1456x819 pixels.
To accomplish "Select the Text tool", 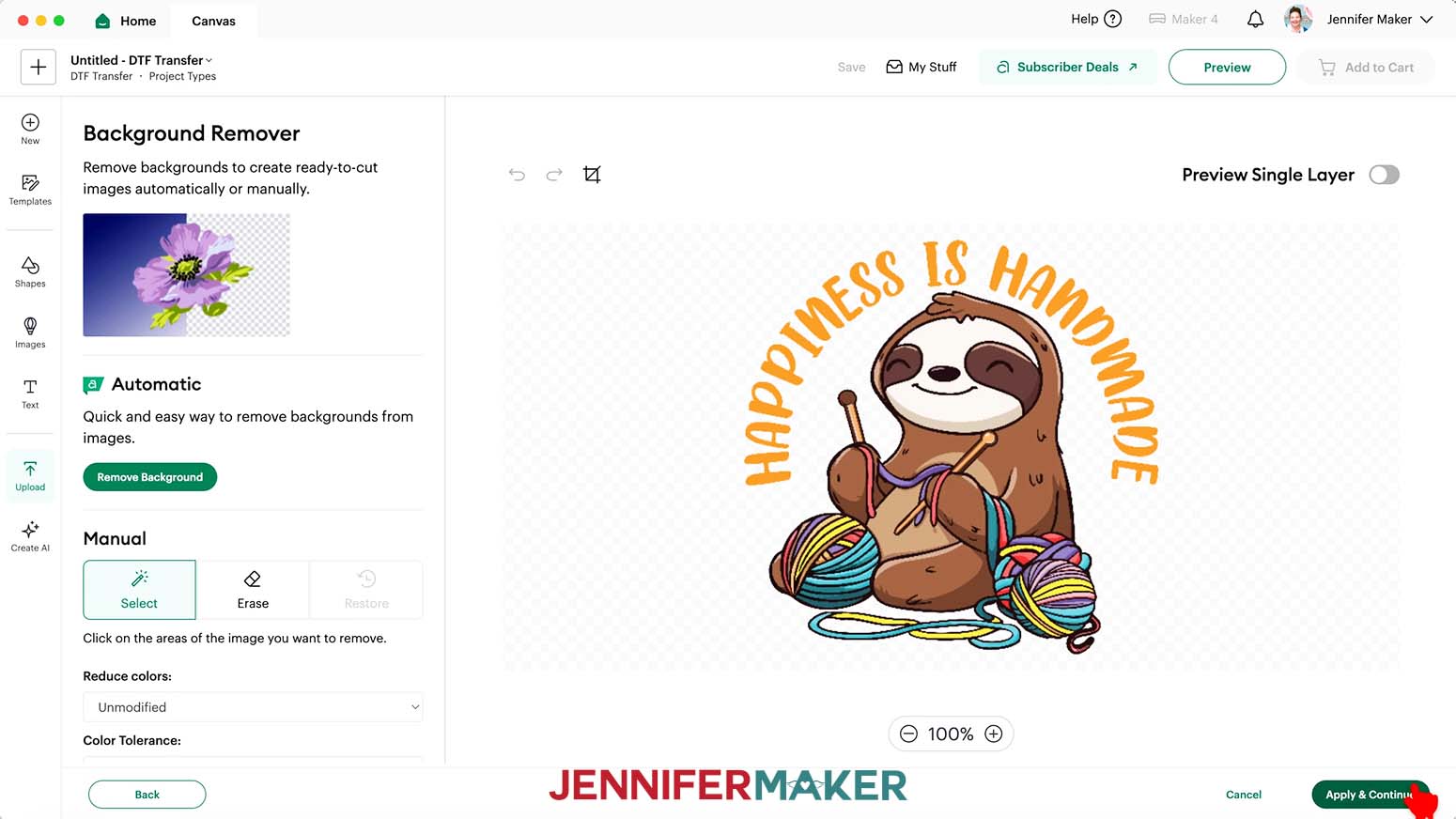I will click(30, 394).
